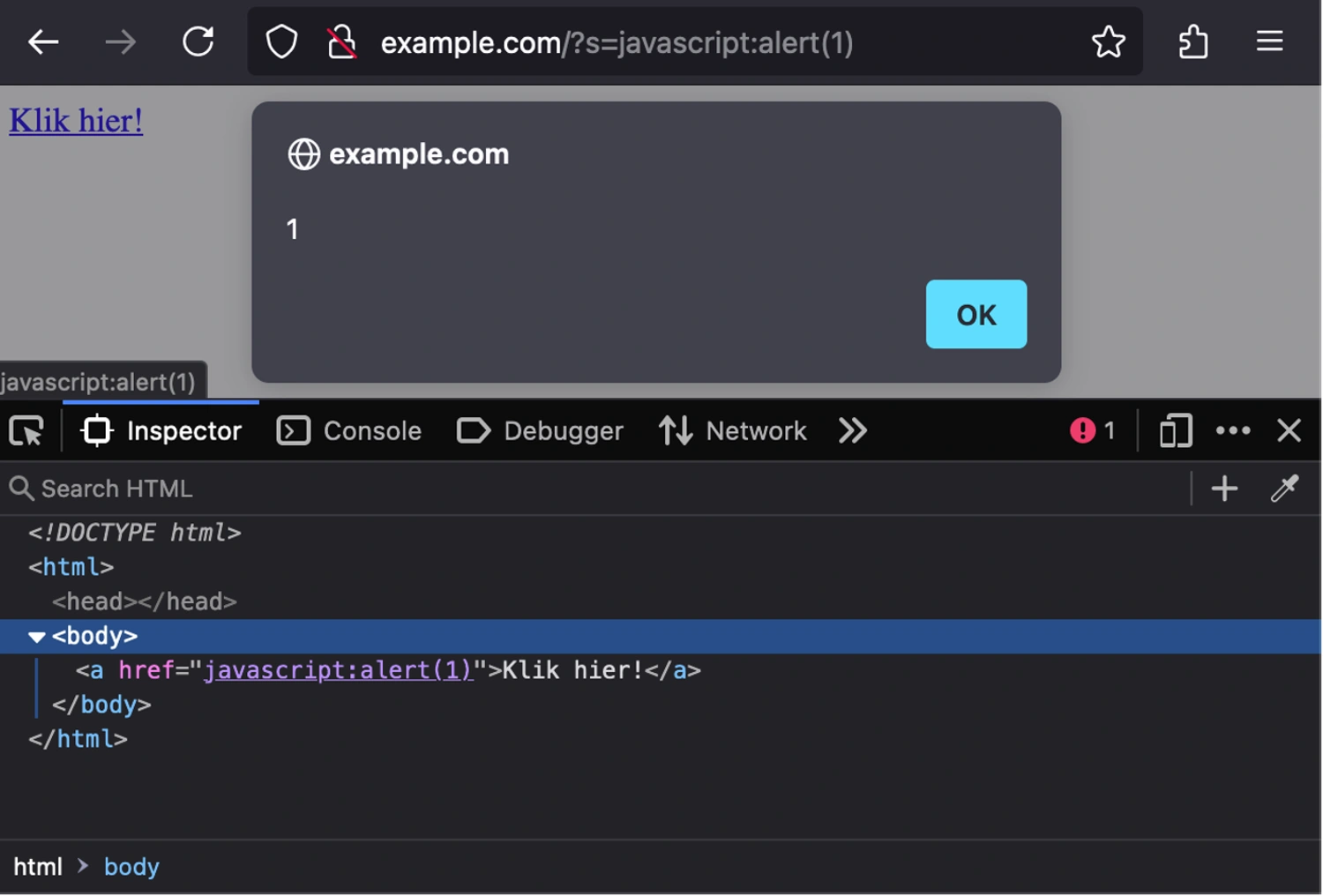Open the devtools three-dot options menu
1323x896 pixels.
(1232, 431)
